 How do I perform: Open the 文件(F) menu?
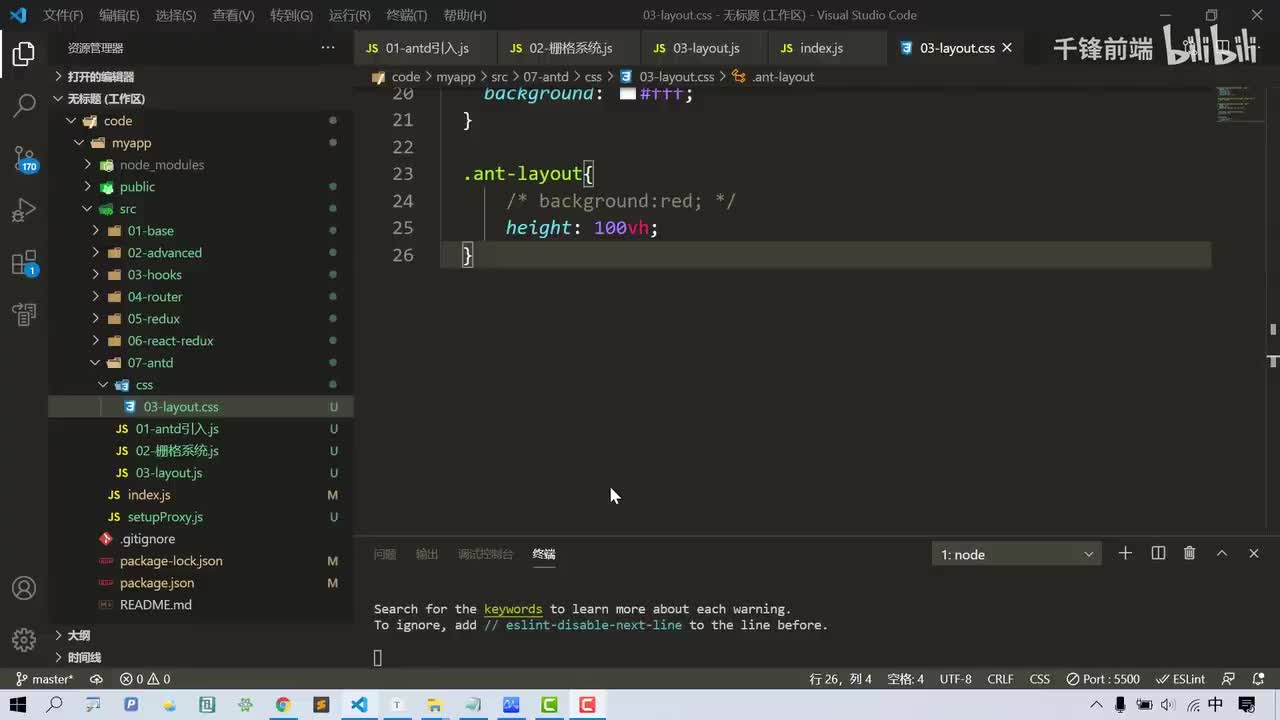[x=63, y=15]
